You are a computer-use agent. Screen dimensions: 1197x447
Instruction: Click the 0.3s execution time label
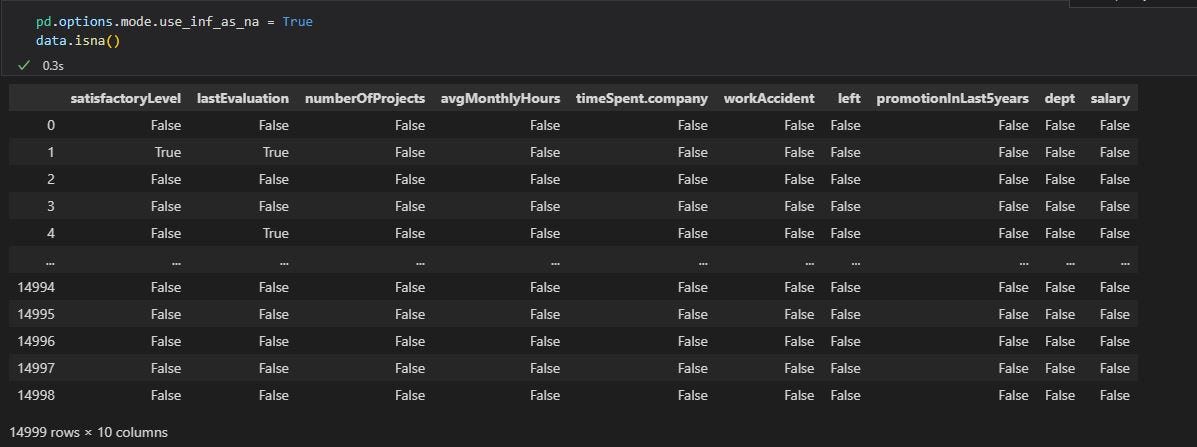point(53,66)
